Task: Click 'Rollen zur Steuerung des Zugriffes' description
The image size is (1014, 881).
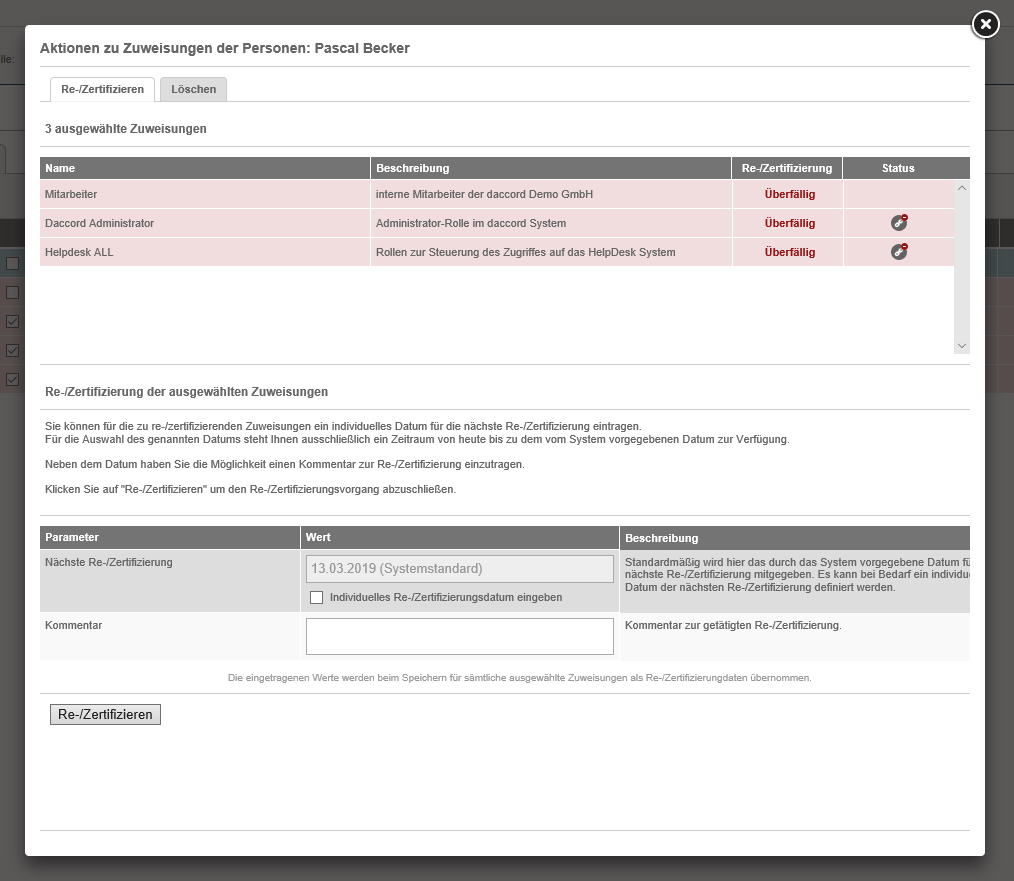Action: 525,252
